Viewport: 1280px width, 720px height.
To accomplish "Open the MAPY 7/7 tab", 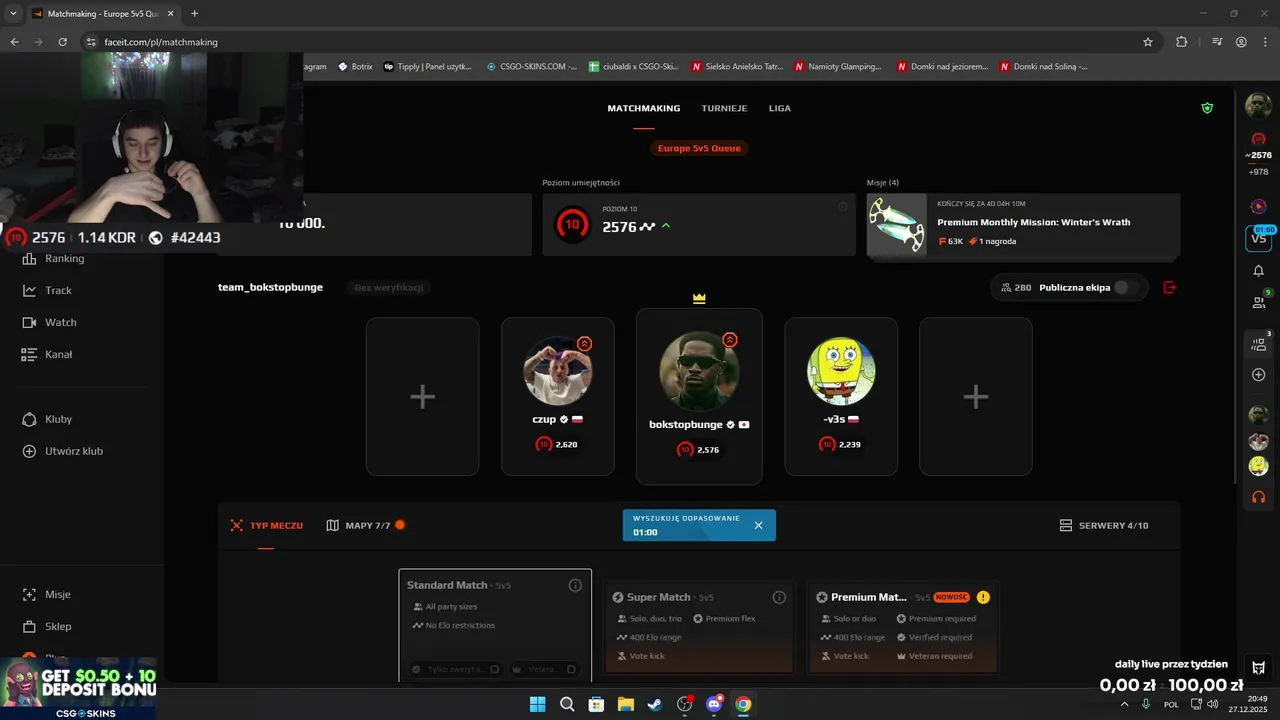I will [366, 525].
